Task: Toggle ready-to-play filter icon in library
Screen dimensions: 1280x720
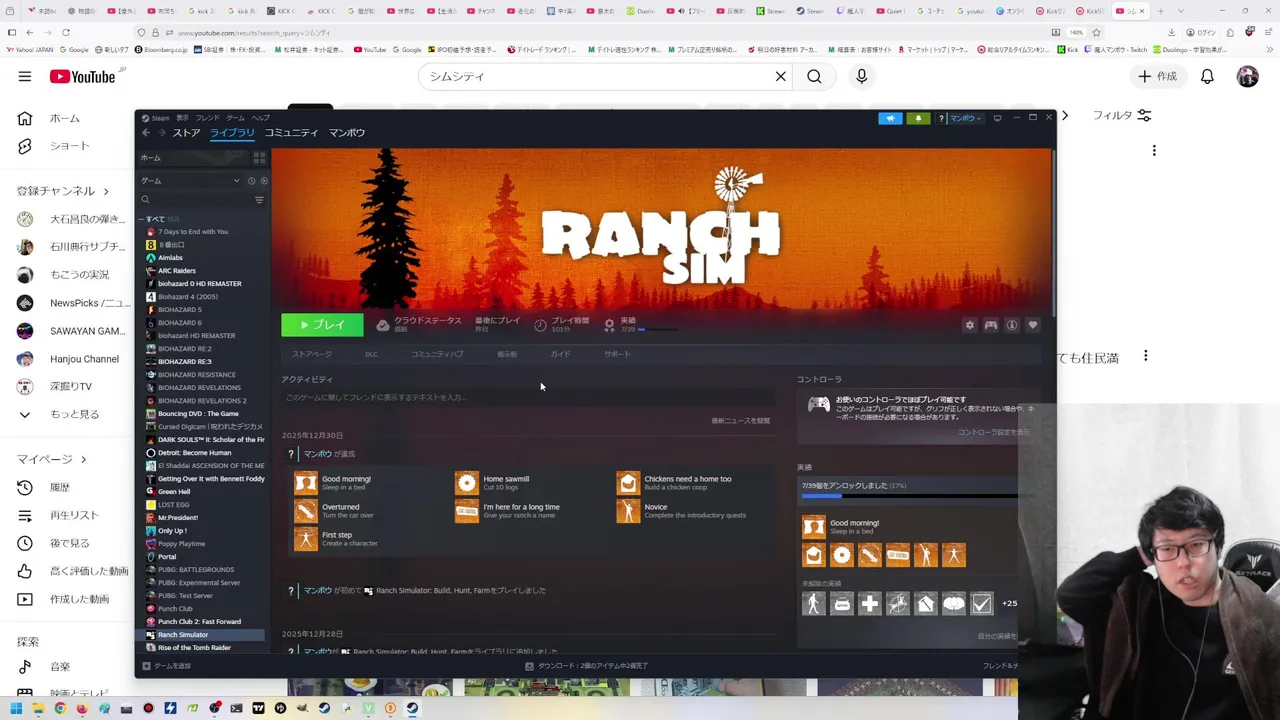Action: 264,181
